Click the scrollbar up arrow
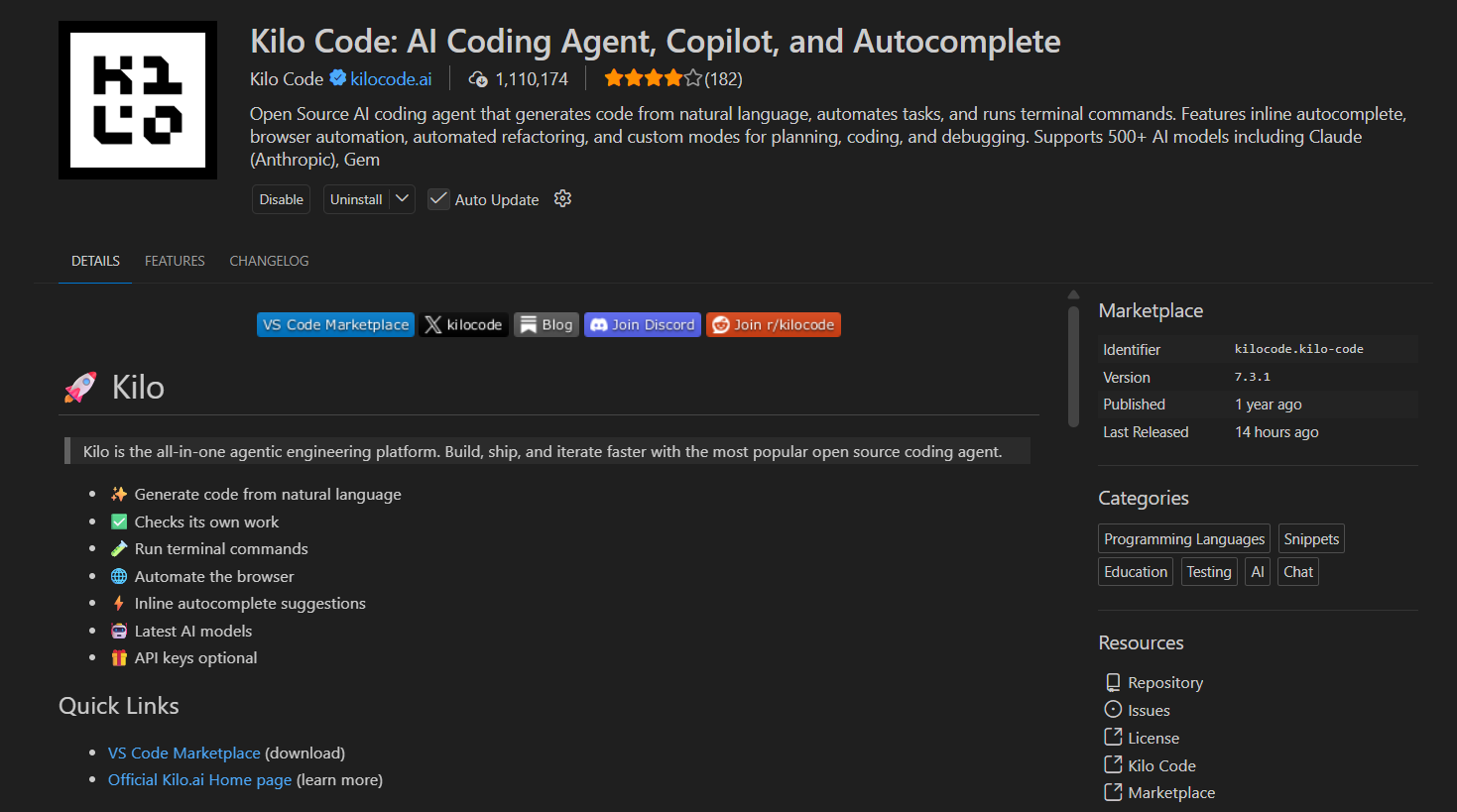Image resolution: width=1457 pixels, height=812 pixels. pyautogui.click(x=1073, y=294)
